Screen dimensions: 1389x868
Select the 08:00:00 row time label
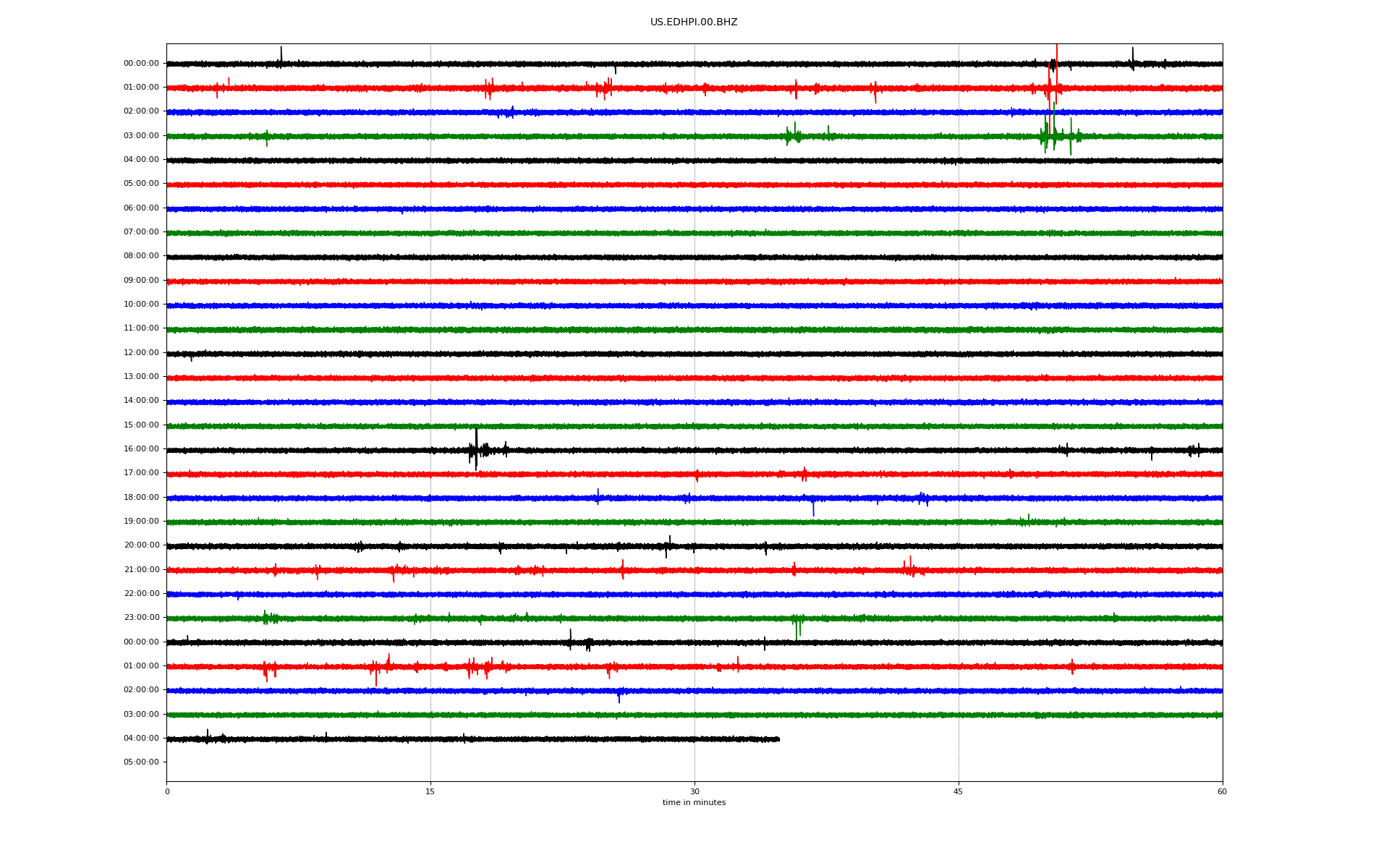click(x=141, y=256)
